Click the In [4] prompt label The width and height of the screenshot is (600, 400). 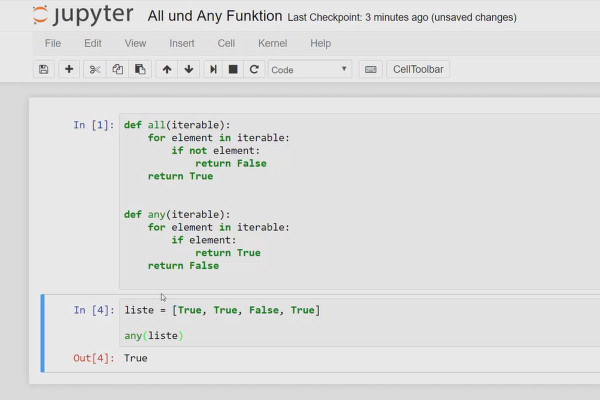pyautogui.click(x=94, y=310)
